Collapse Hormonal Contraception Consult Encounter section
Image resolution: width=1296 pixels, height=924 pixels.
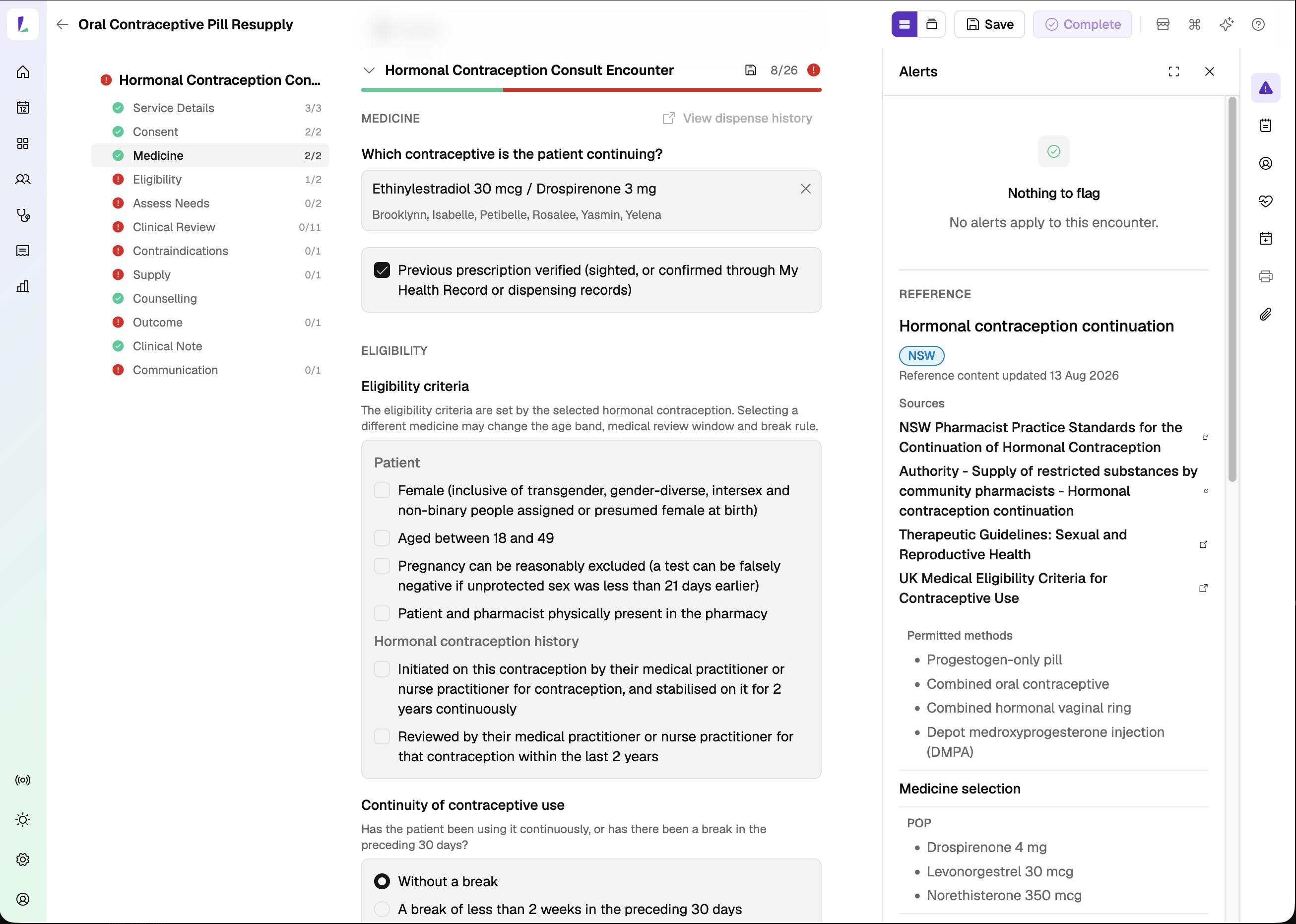point(369,70)
